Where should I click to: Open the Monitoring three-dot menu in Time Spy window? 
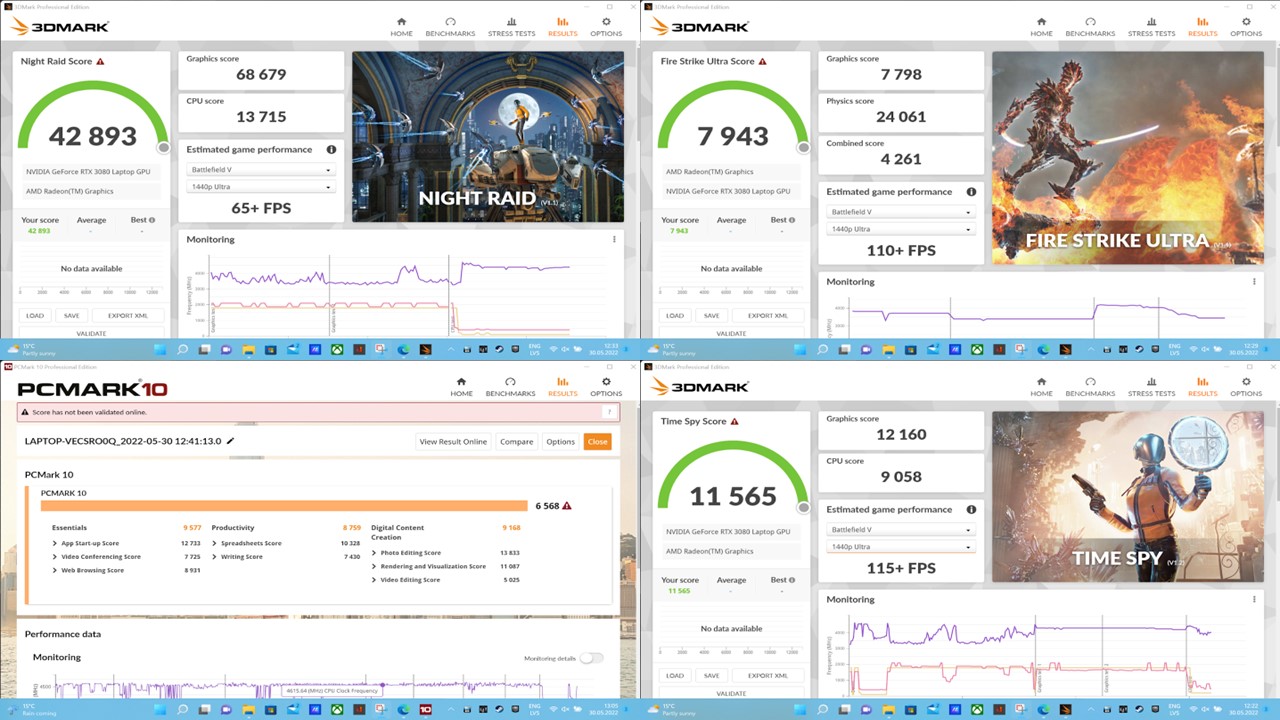(1254, 600)
